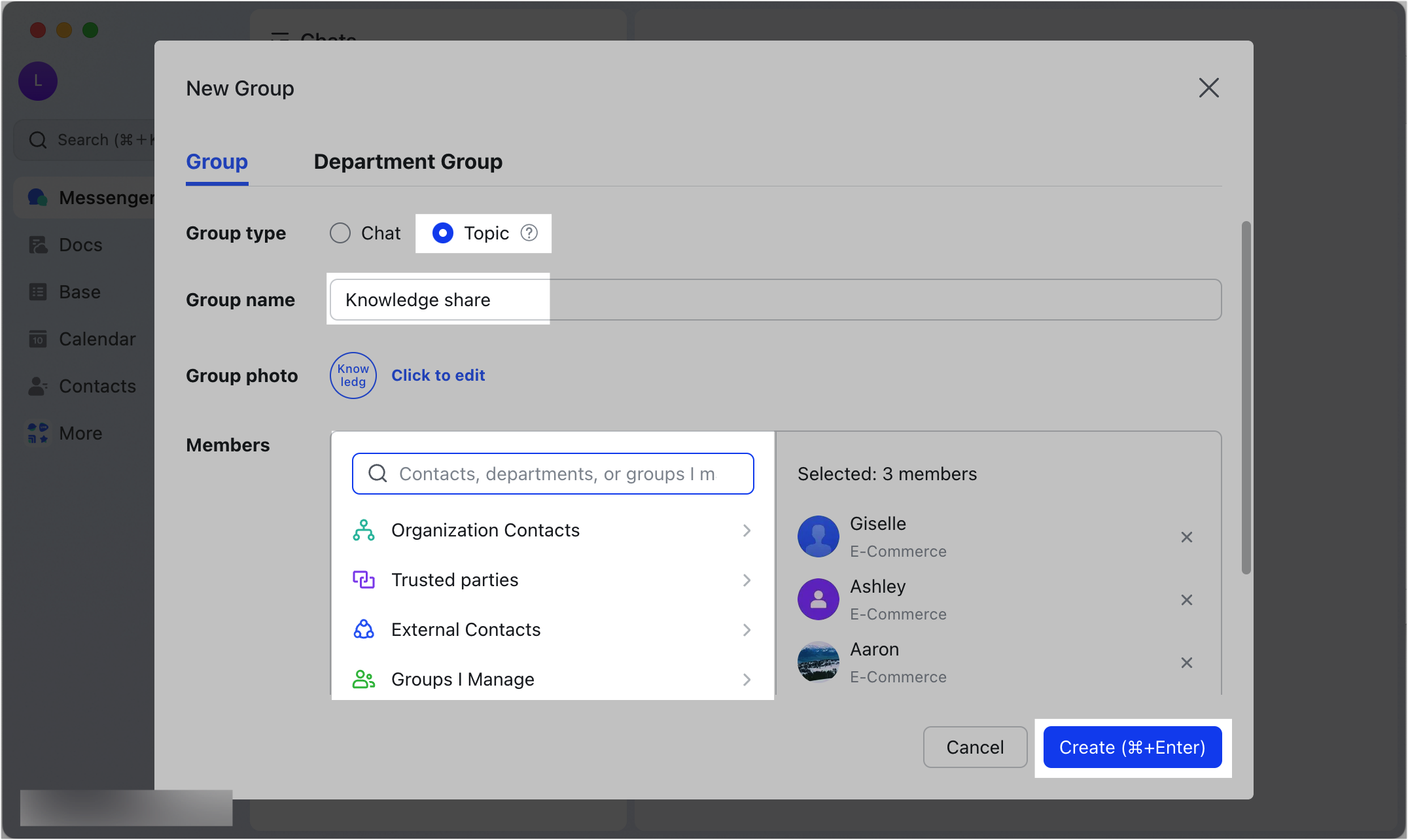Open the More apps section in sidebar
The height and width of the screenshot is (840, 1408).
(80, 432)
